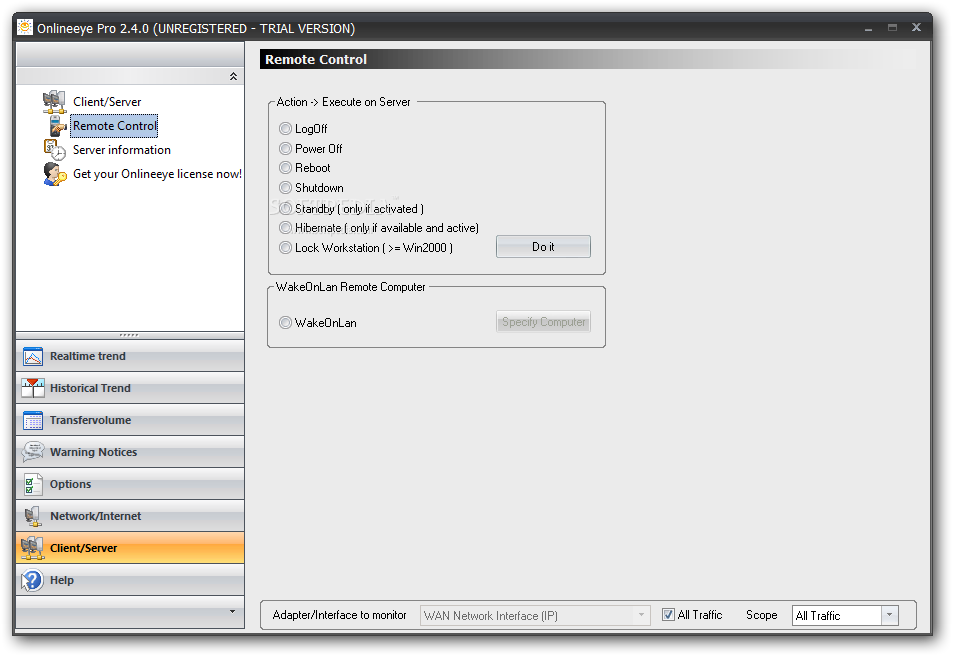
Task: Click the Warning Notices speech bubble icon
Action: click(33, 452)
